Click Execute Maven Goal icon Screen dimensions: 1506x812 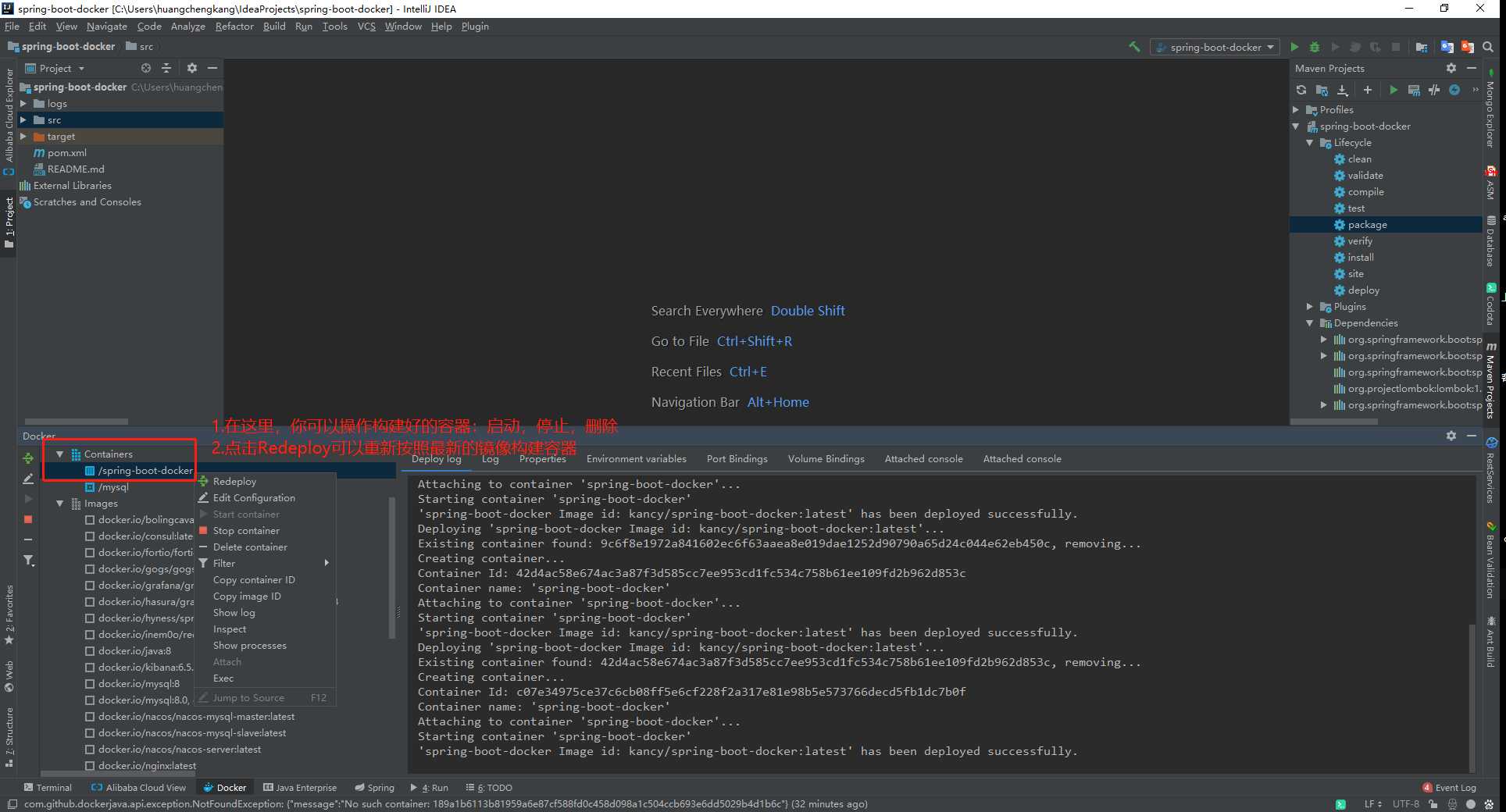tap(1414, 90)
